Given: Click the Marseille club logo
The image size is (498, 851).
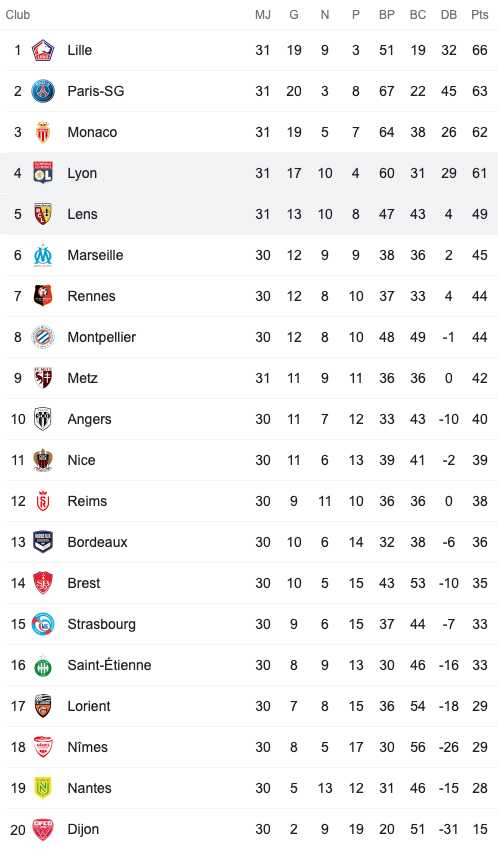Looking at the screenshot, I should tap(42, 255).
